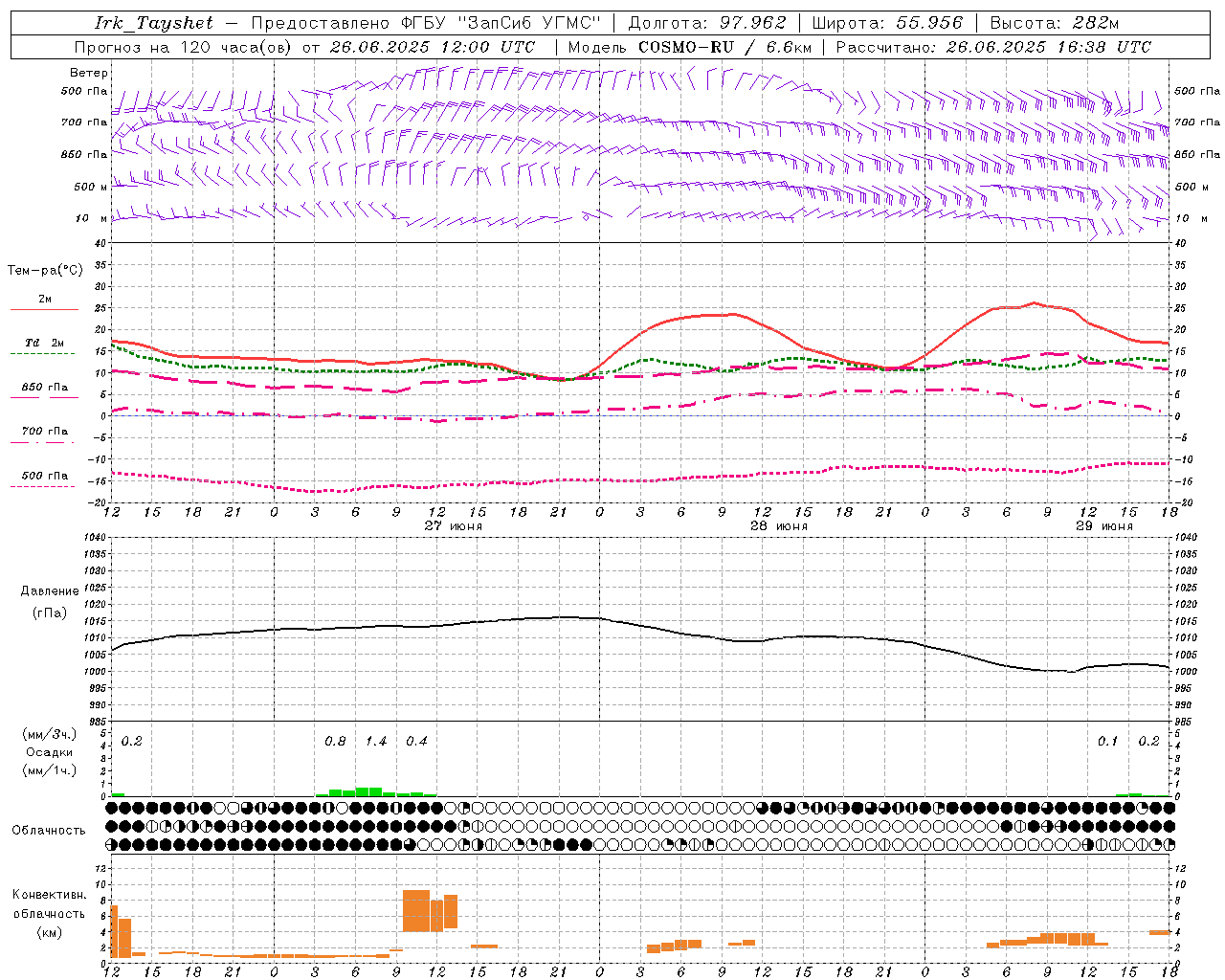This screenshot has height=980, width=1225.
Task: Click the (гПа) unit label under Давление
Action: pyautogui.click(x=50, y=613)
